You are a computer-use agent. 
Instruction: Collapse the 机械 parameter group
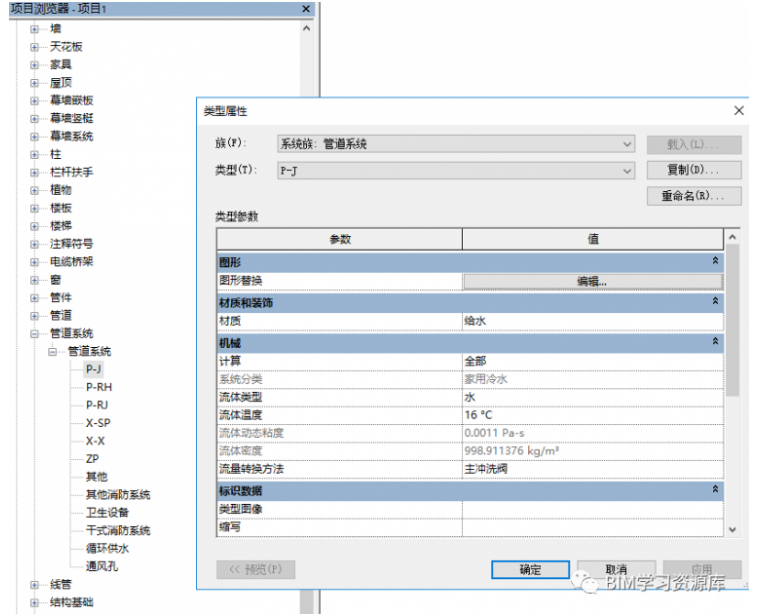coord(715,342)
